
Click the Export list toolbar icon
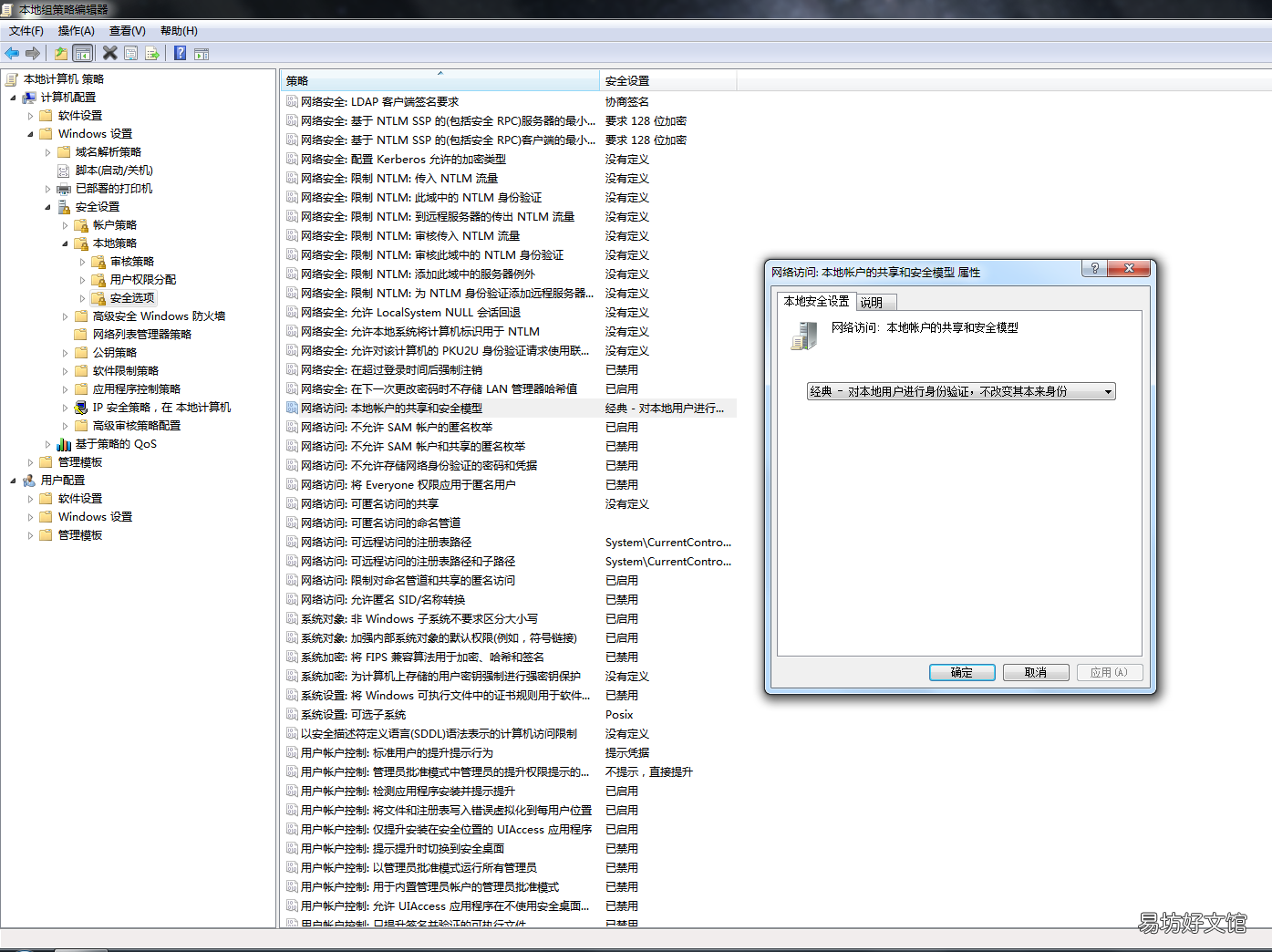[x=152, y=54]
